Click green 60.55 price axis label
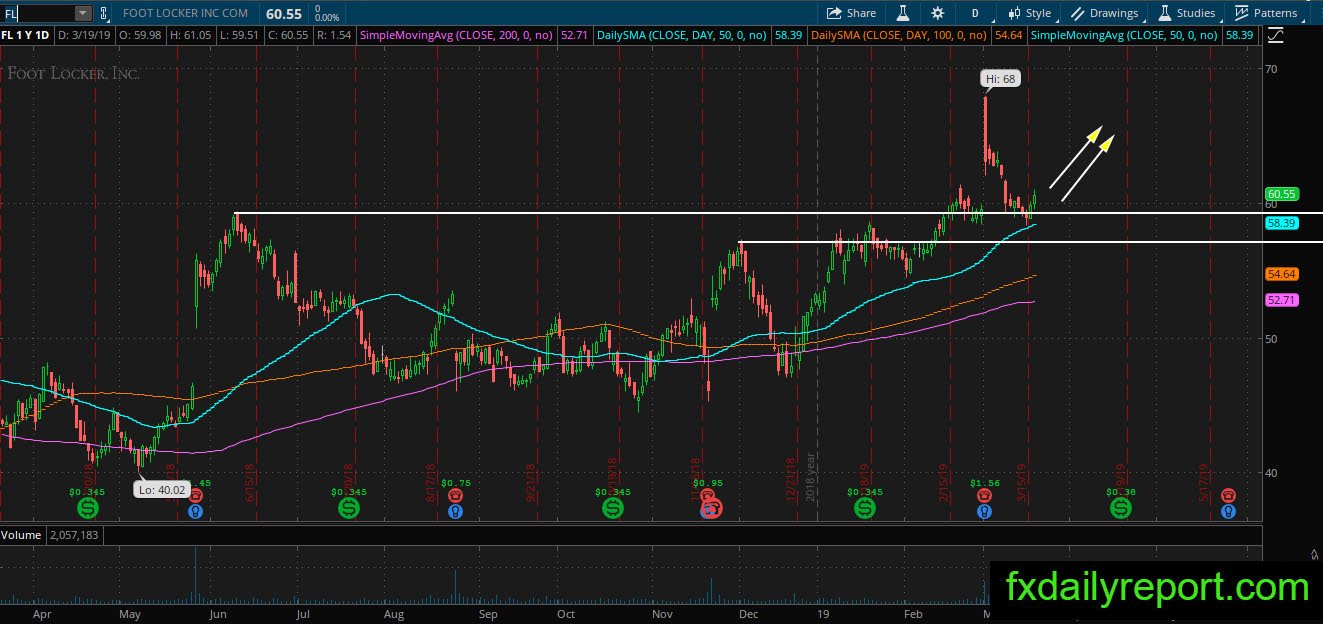This screenshot has height=624, width=1323. [x=1281, y=194]
